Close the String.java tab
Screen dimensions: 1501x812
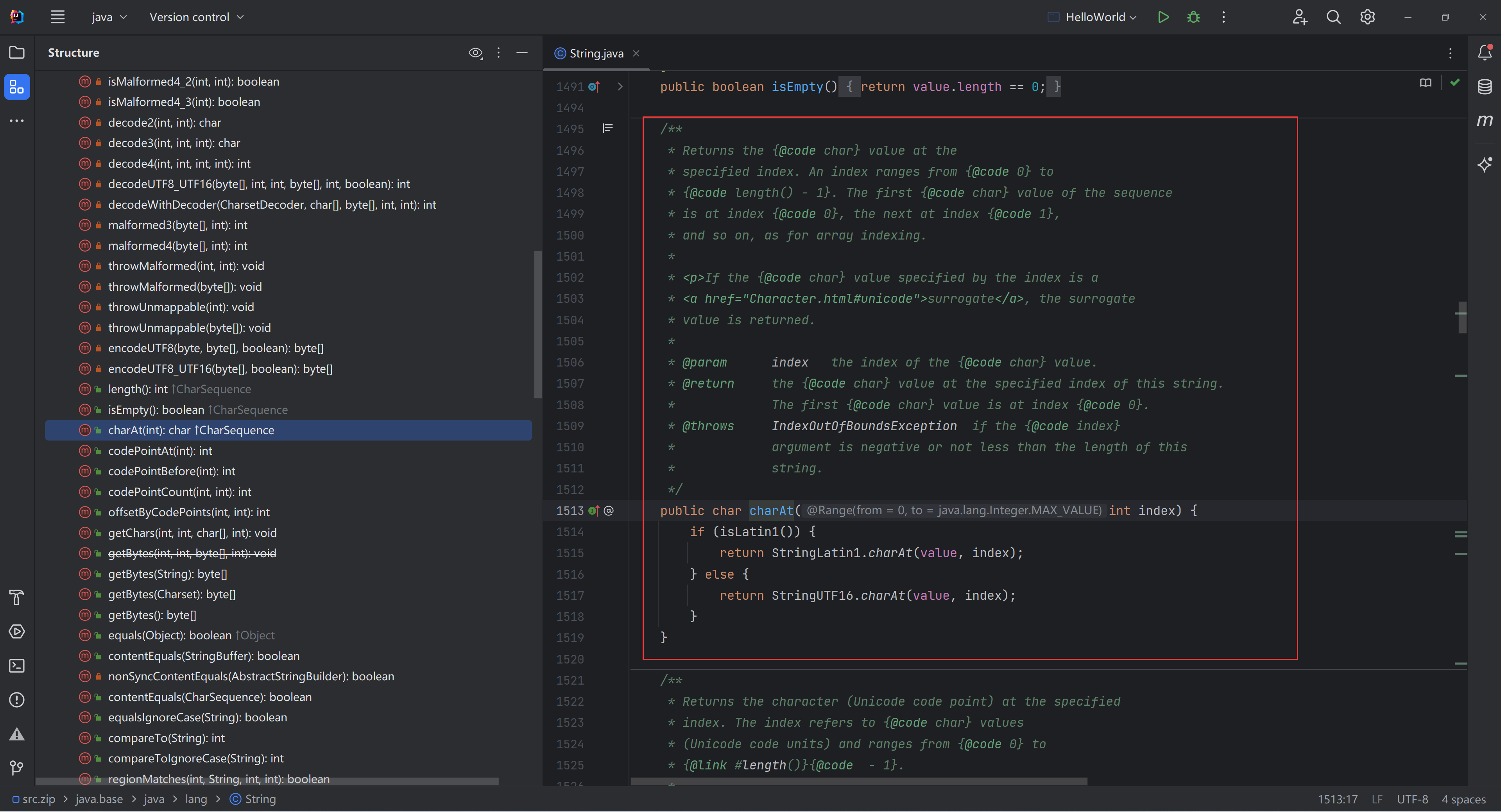[x=636, y=53]
